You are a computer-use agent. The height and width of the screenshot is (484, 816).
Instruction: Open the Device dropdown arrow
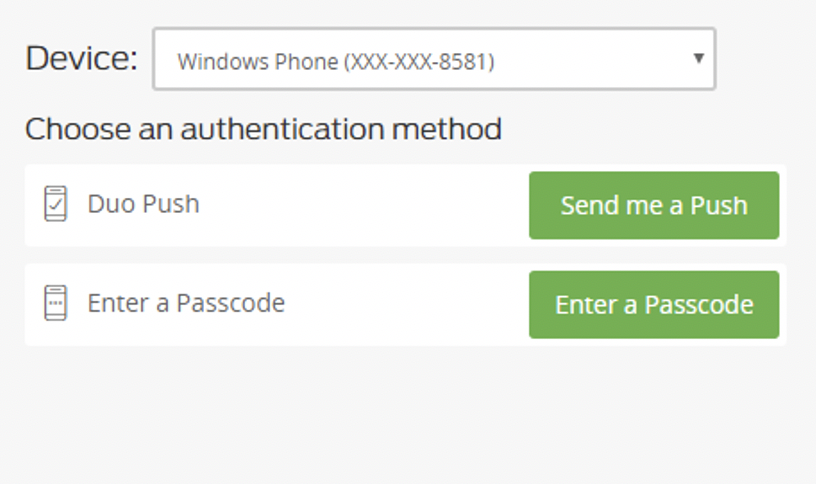[x=699, y=58]
